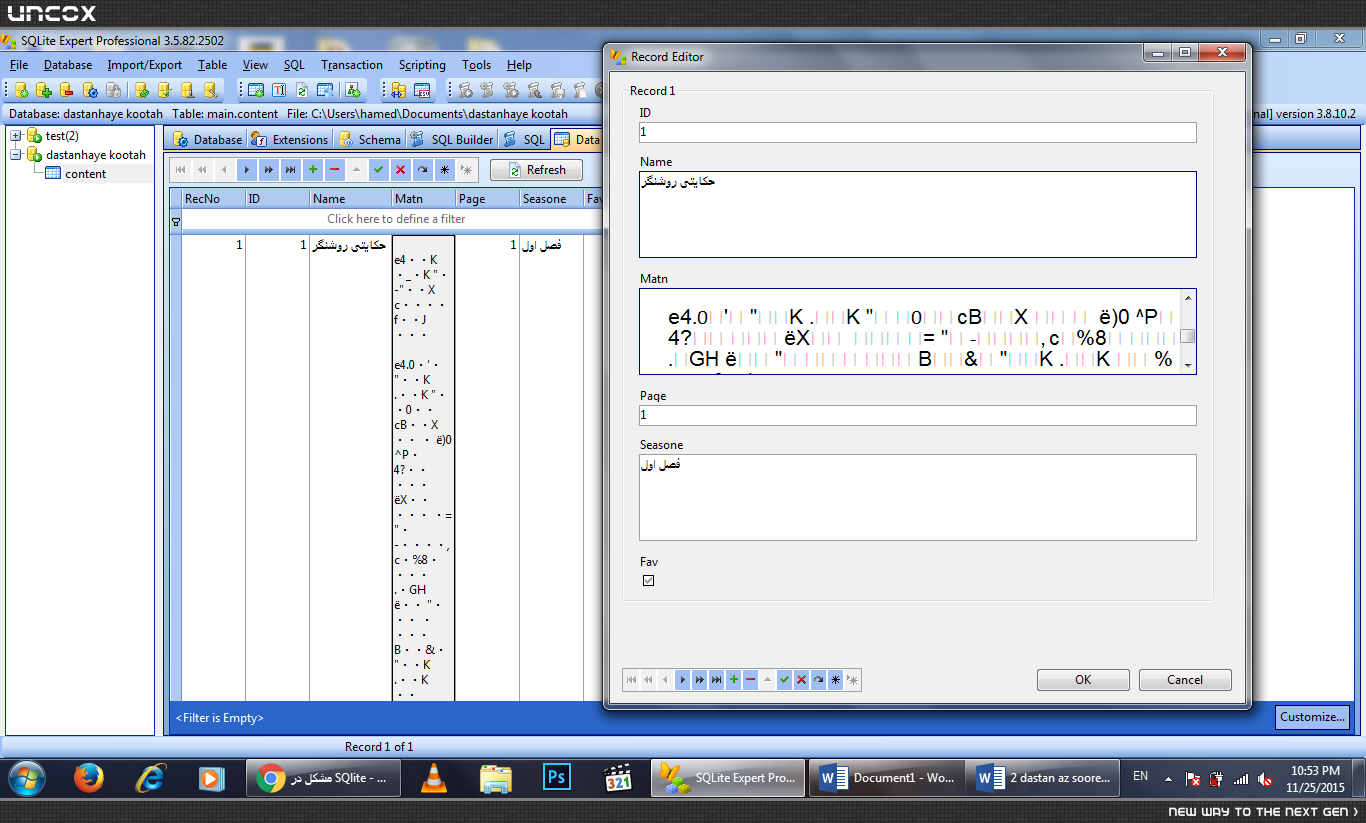Screen dimensions: 1366x823
Task: Switch to Chrome window in taskbar
Action: point(324,778)
